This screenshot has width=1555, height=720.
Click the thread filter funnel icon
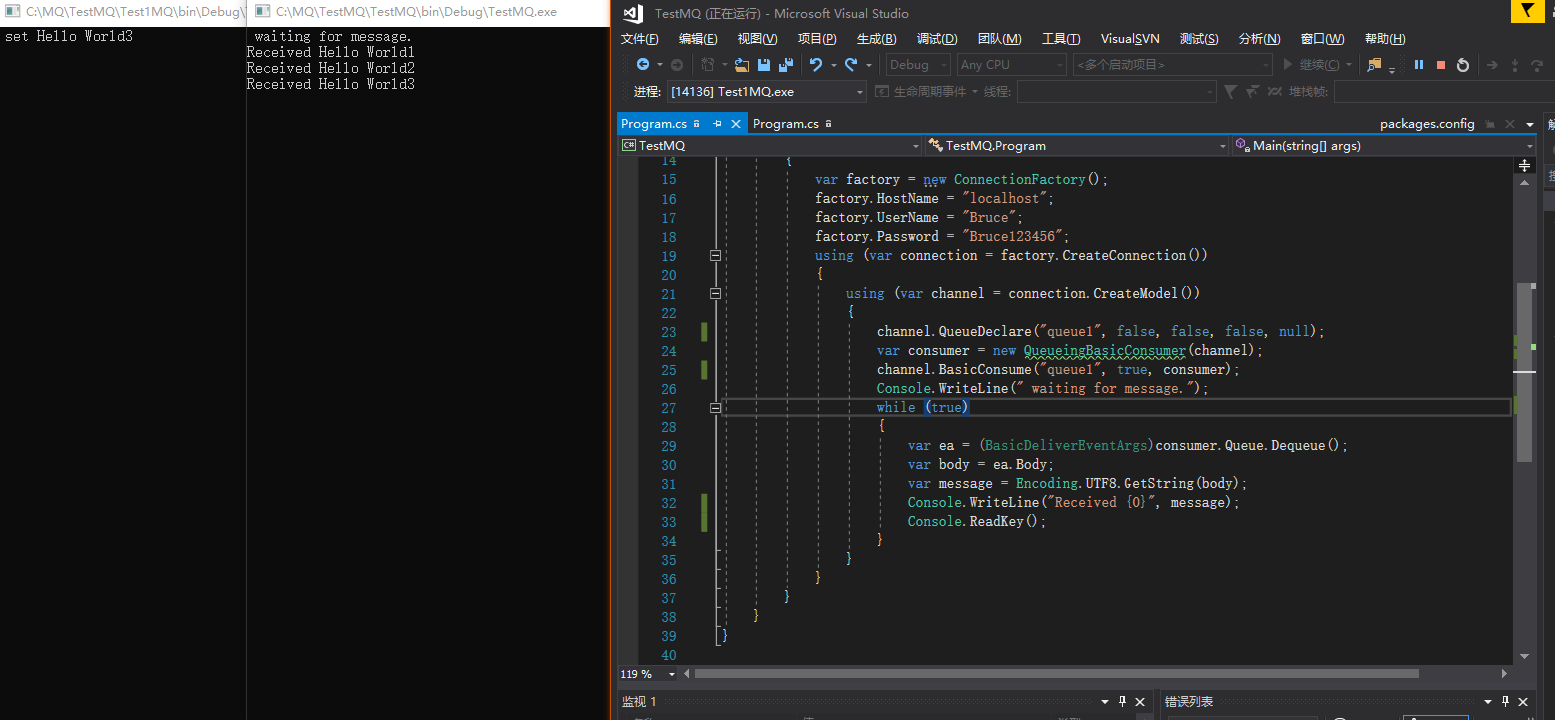(x=1231, y=91)
